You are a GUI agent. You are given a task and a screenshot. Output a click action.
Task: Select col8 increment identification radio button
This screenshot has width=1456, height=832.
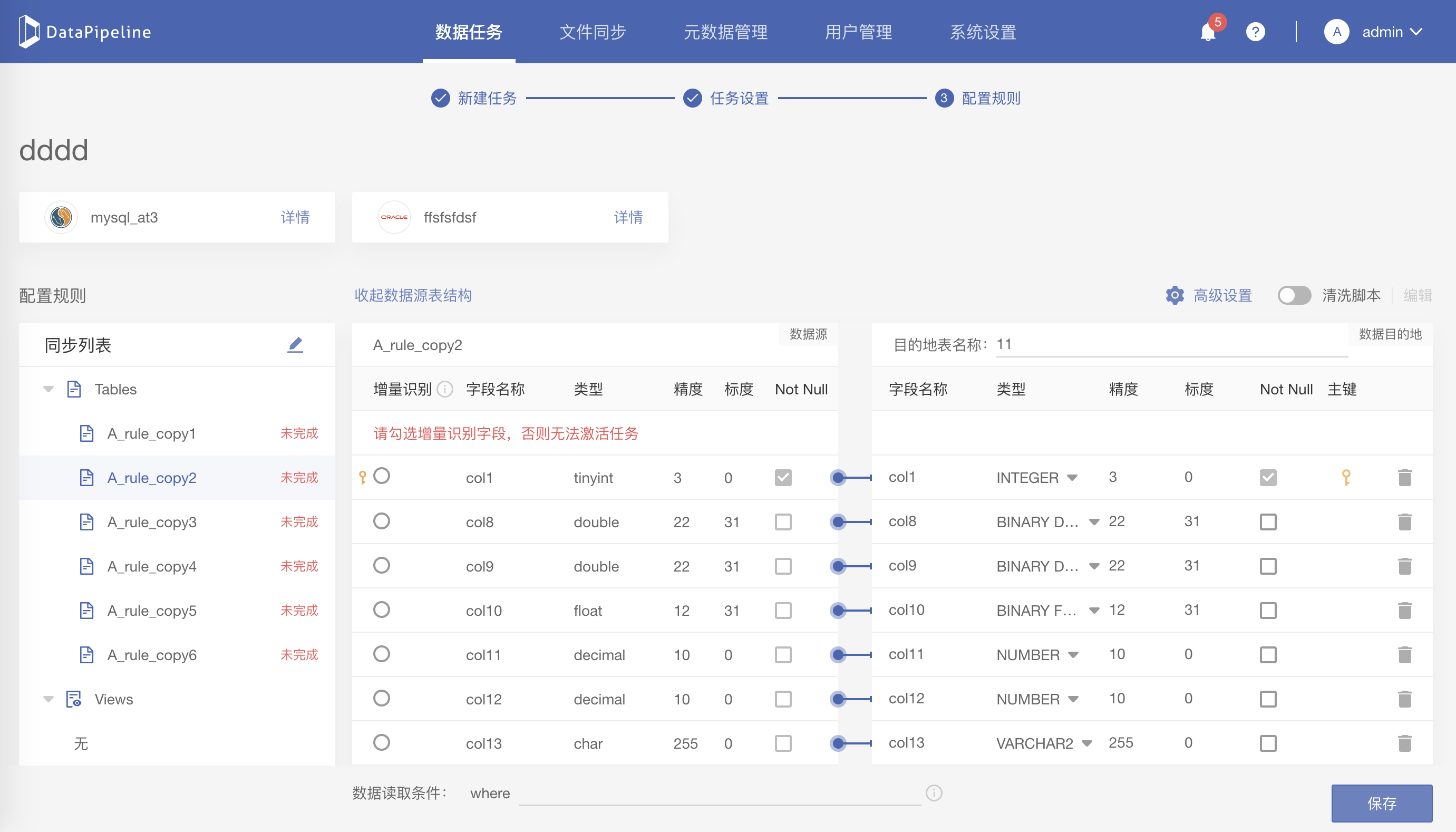(x=382, y=521)
